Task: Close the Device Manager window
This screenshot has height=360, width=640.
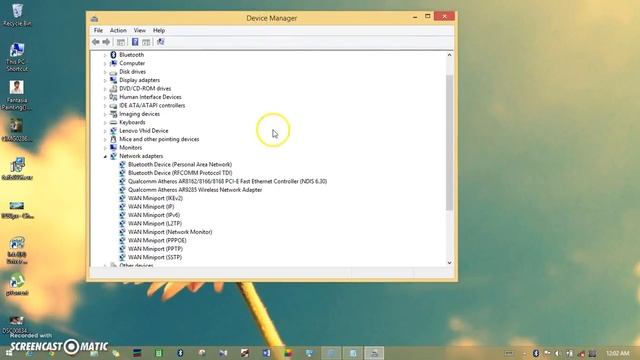Action: (444, 16)
